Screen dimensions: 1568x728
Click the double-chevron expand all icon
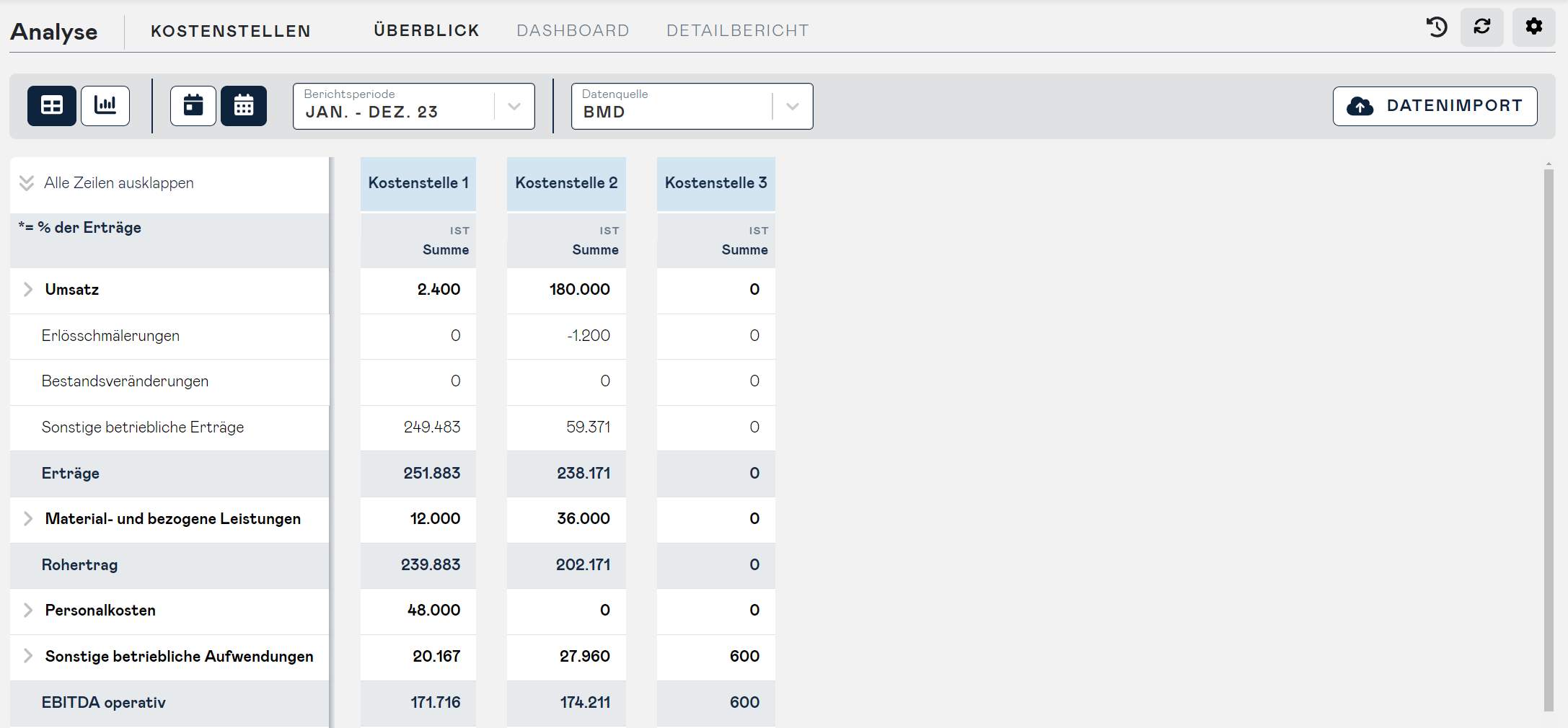coord(27,183)
